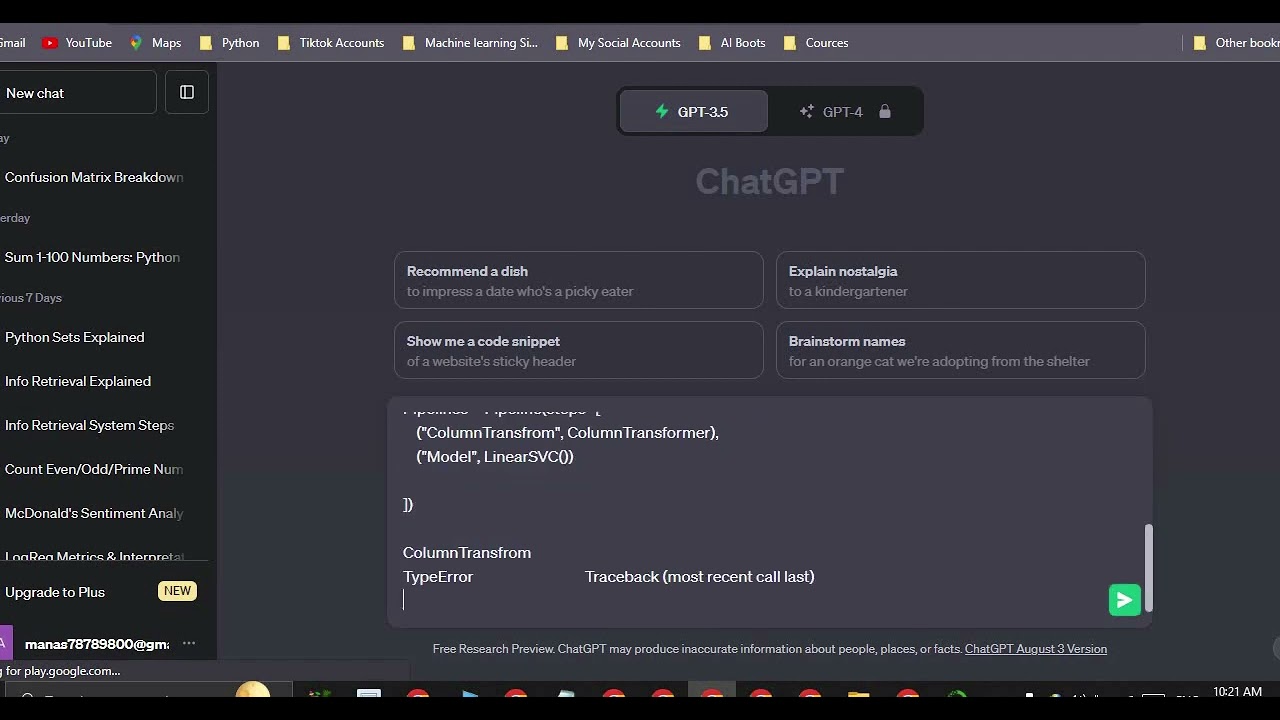Open ChatGPT August 3 Version link
1280x720 pixels.
1036,649
